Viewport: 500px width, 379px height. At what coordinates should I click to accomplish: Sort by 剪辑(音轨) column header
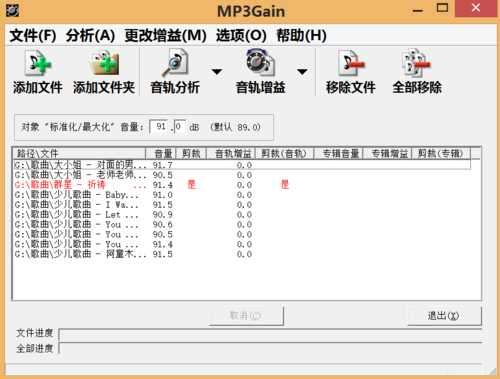(284, 154)
